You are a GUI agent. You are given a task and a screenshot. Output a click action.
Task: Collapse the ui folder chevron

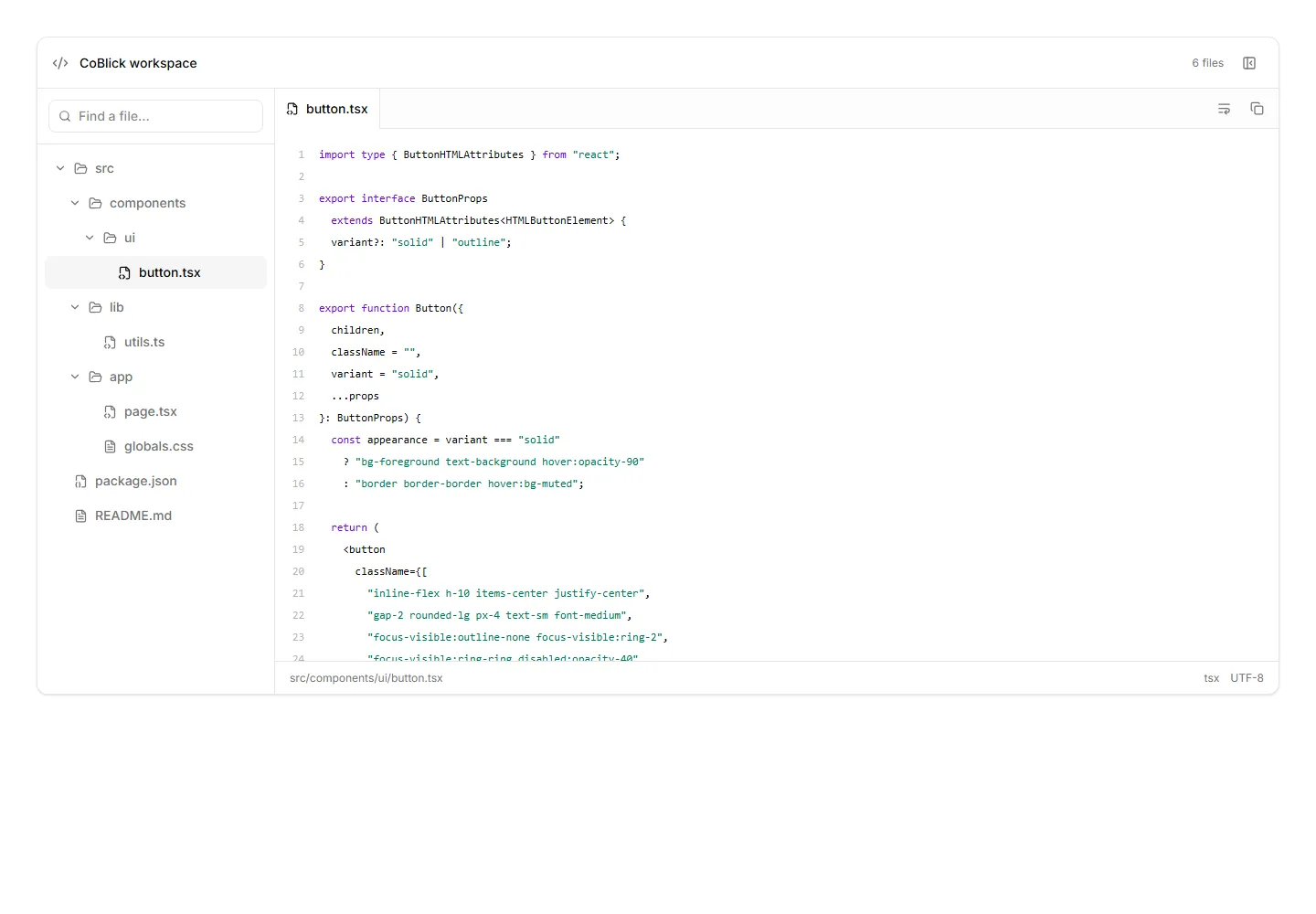tap(90, 238)
